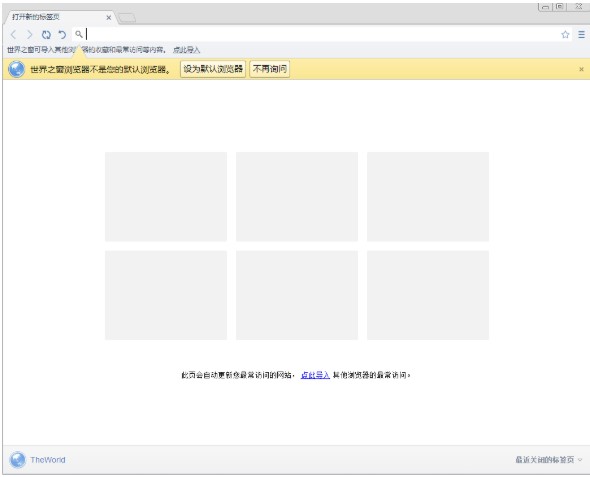Open a new tab with the new-tab button
Viewport: 590px width, 477px height.
click(127, 18)
